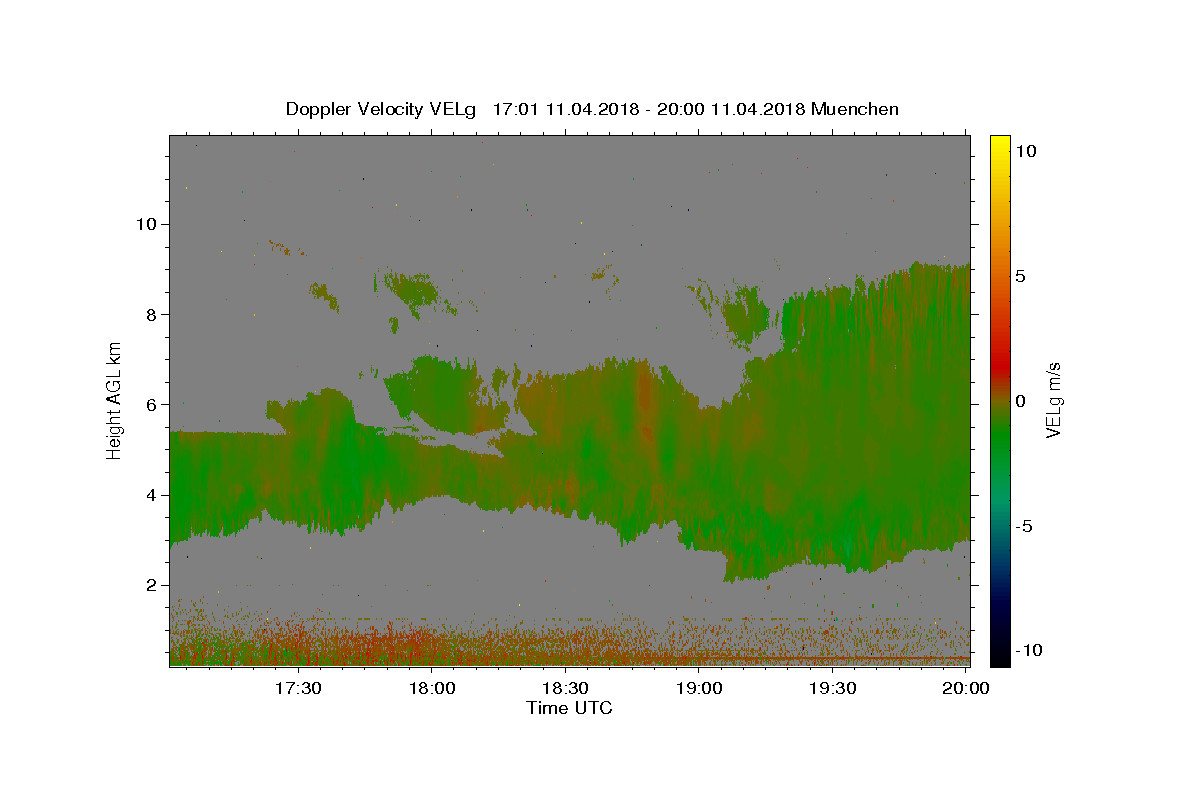Click the '20:00' time axis label
This screenshot has width=1200, height=800.
point(966,688)
